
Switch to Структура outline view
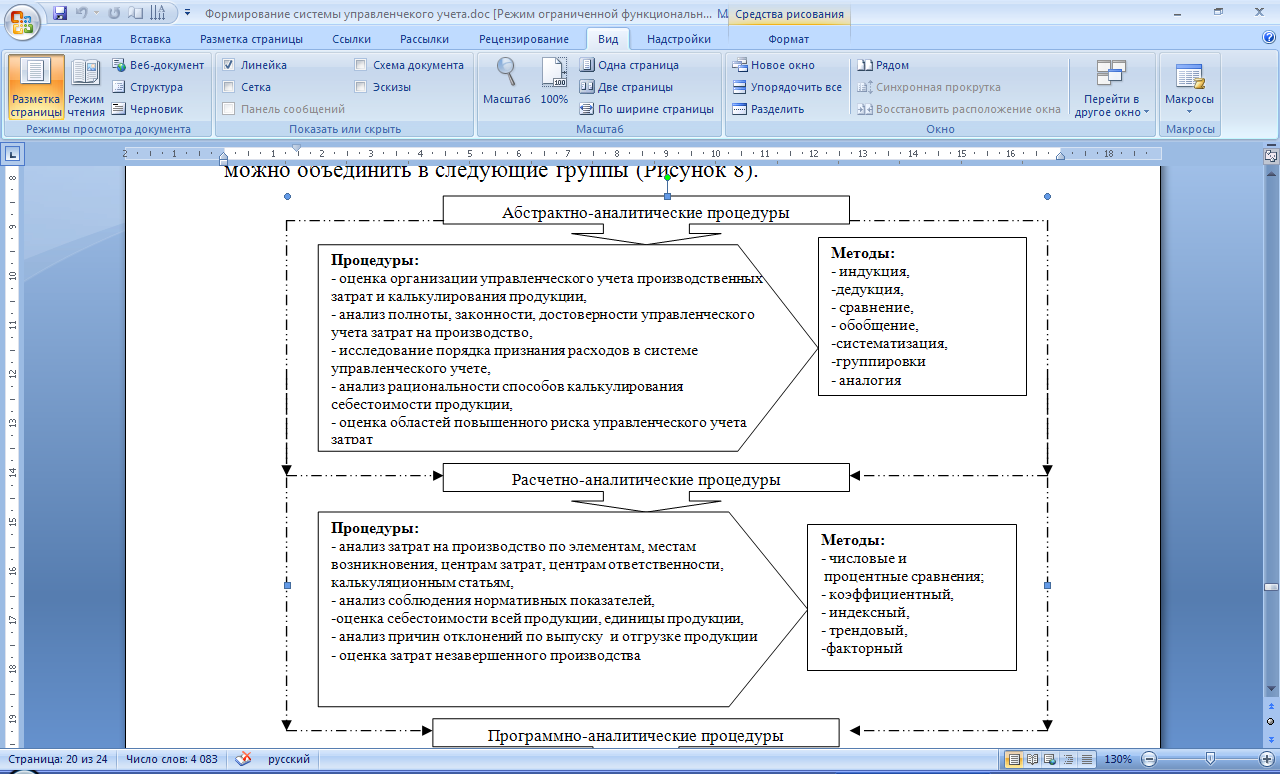click(148, 87)
